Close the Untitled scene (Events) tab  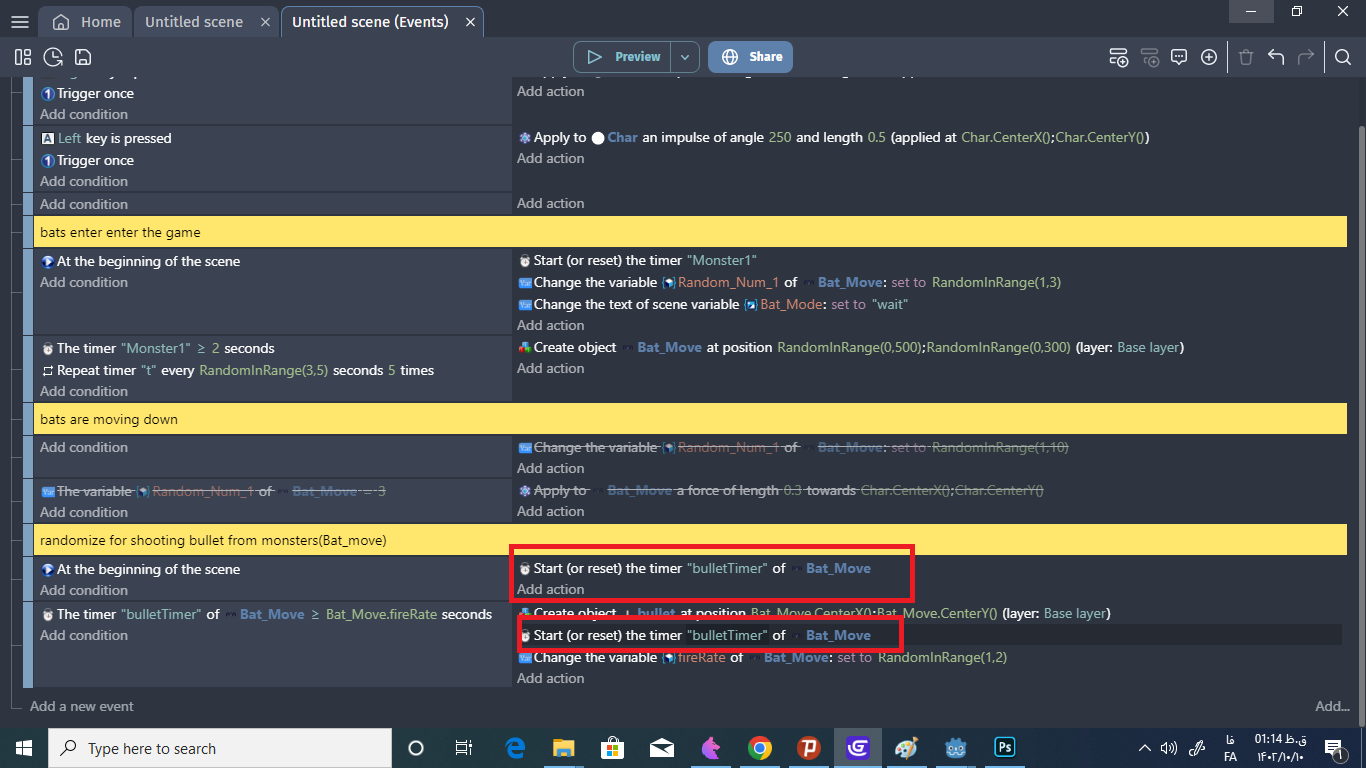[x=467, y=22]
